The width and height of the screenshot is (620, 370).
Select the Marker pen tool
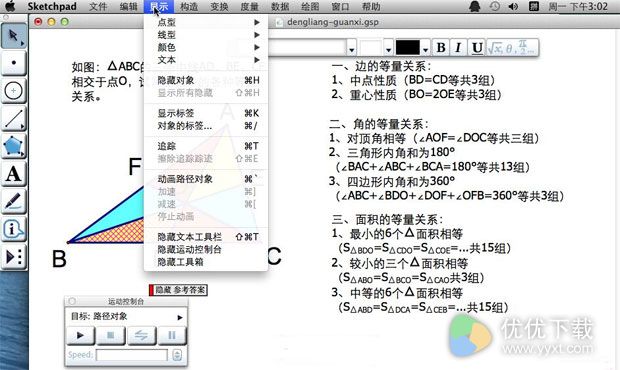tap(14, 201)
